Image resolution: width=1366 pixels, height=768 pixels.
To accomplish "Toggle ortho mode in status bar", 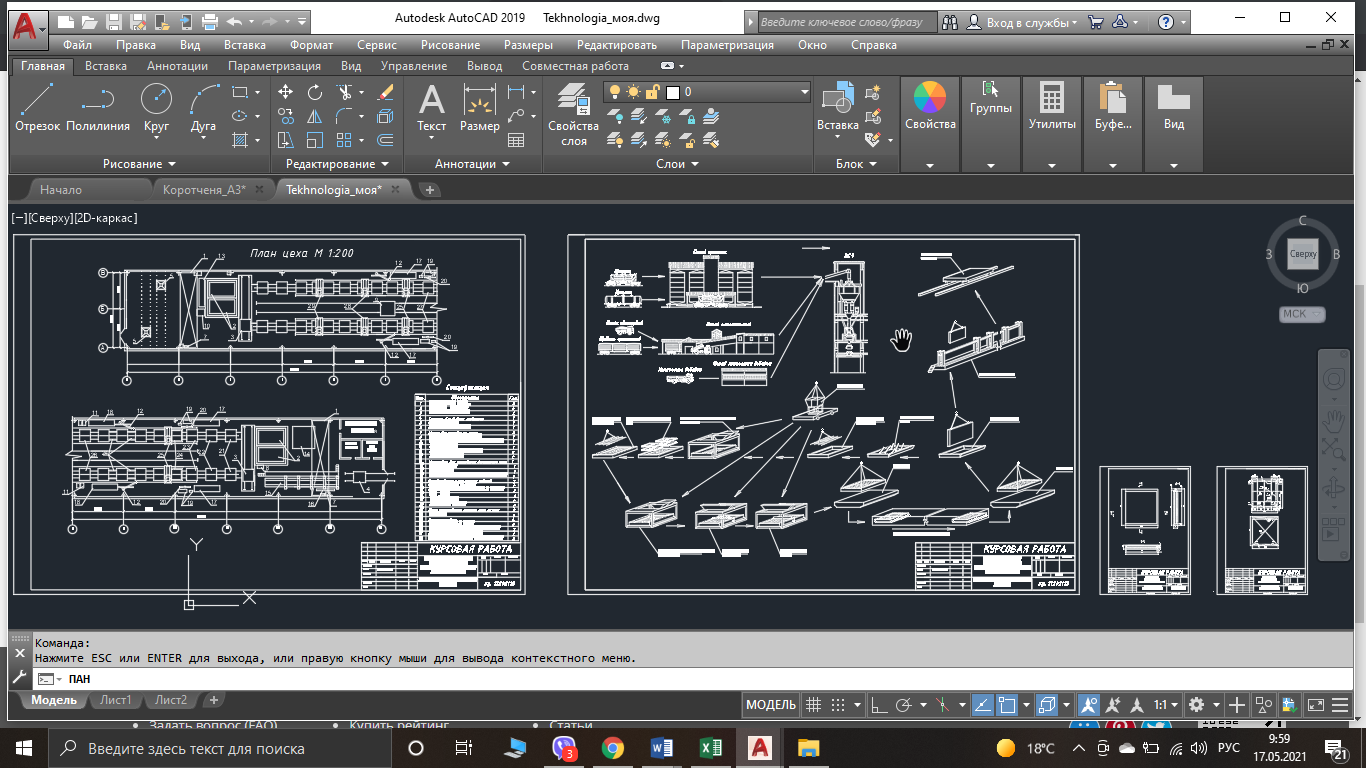I will click(880, 705).
